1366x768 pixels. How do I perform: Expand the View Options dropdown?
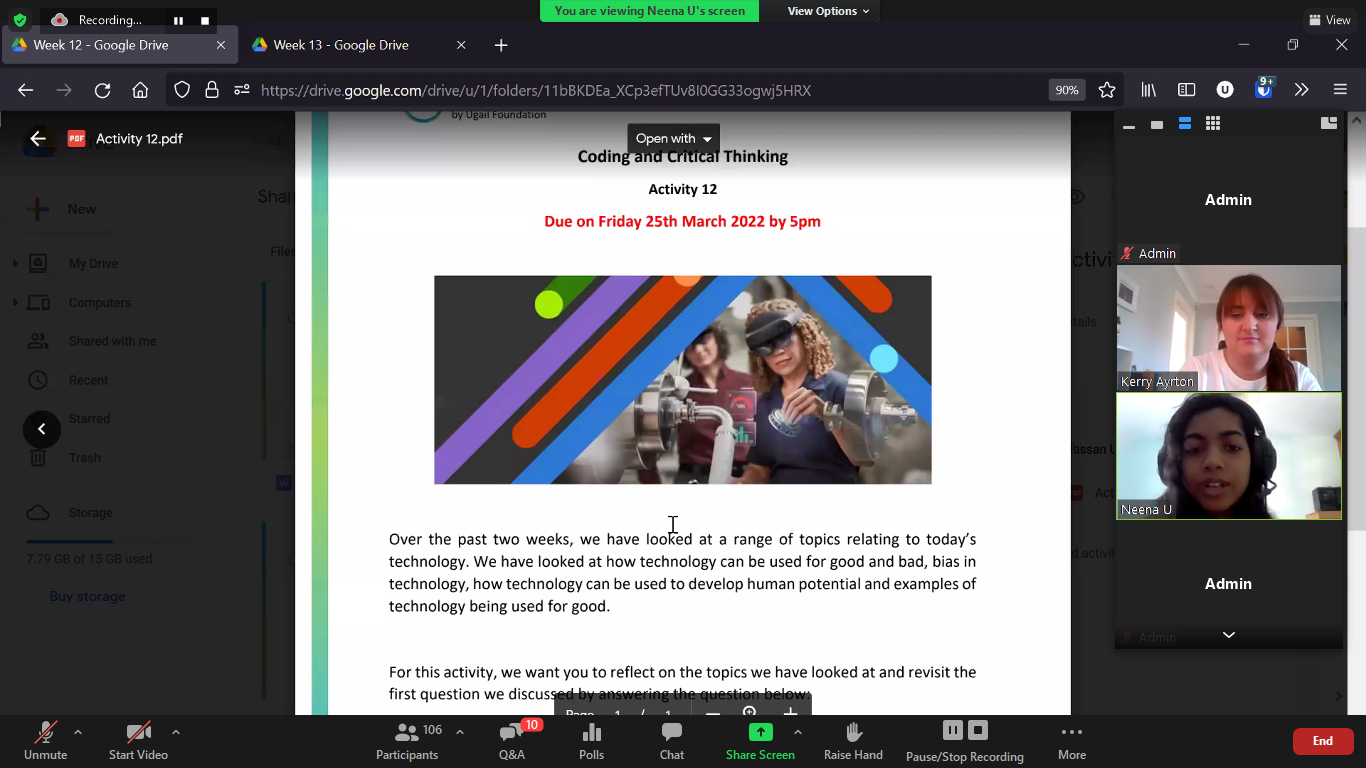[828, 11]
